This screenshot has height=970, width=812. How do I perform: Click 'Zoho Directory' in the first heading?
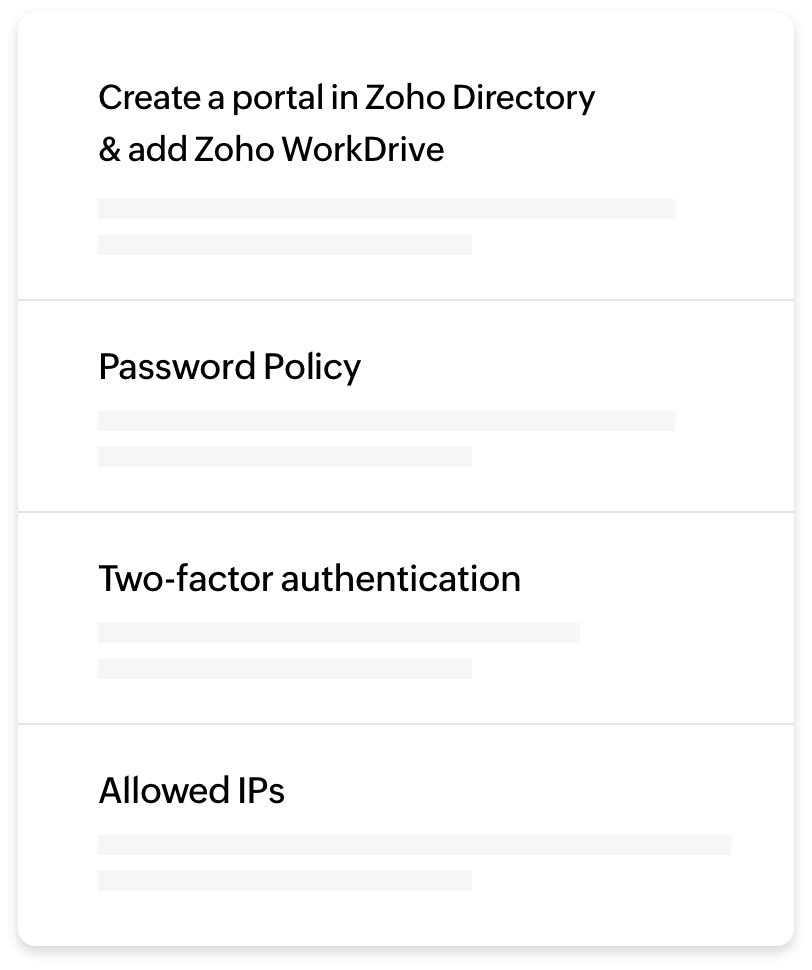(x=478, y=98)
